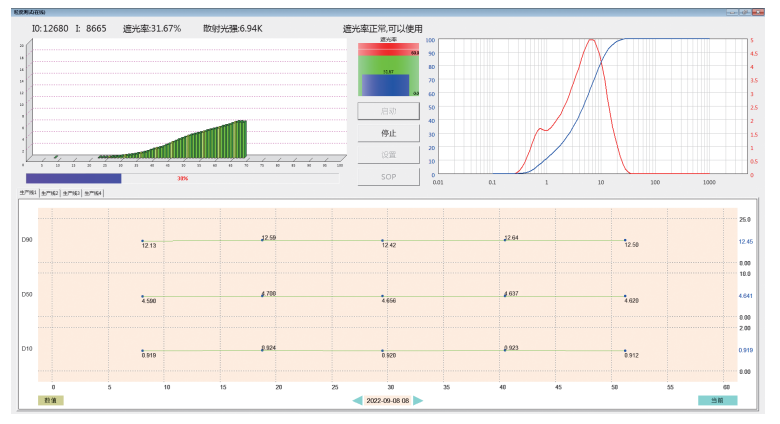Click the 2022-09-08 date field
Viewport: 780px width, 424px height.
pyautogui.click(x=388, y=400)
